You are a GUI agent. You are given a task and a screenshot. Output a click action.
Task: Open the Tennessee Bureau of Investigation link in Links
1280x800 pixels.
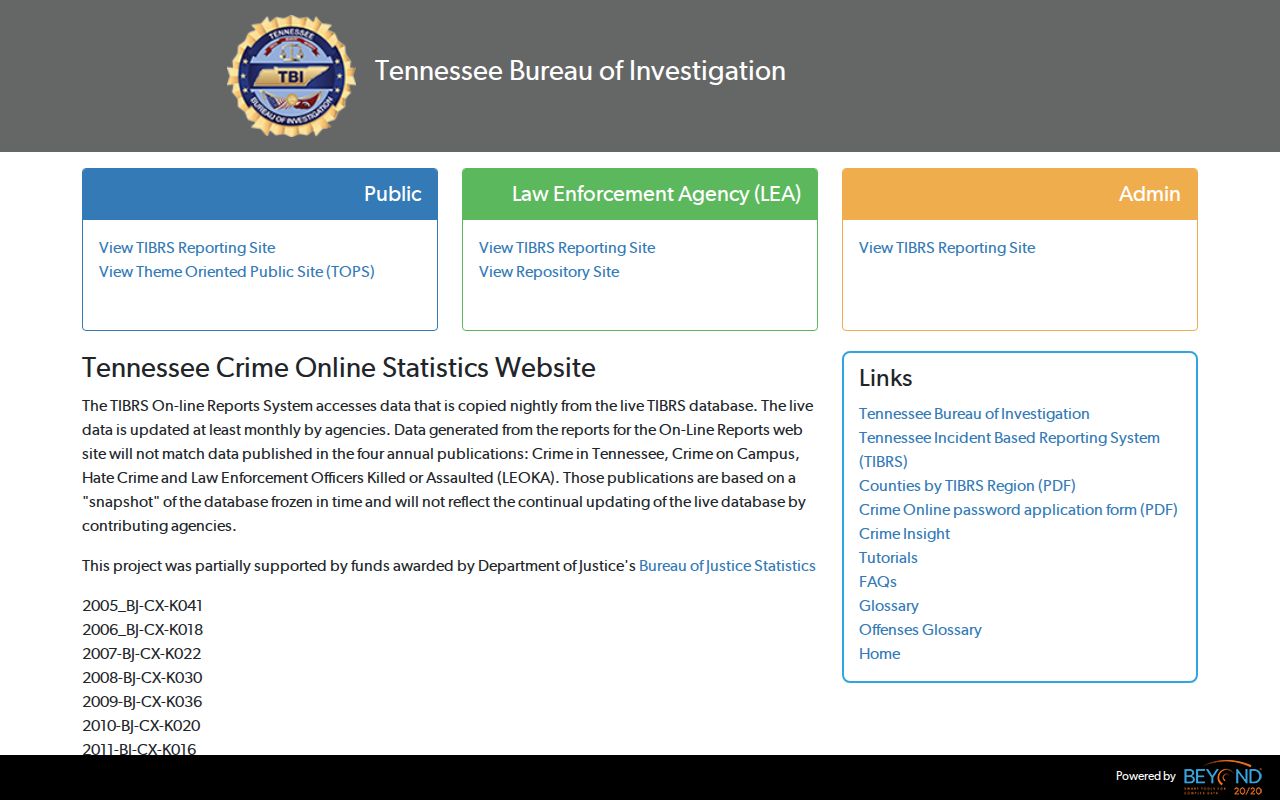point(974,414)
